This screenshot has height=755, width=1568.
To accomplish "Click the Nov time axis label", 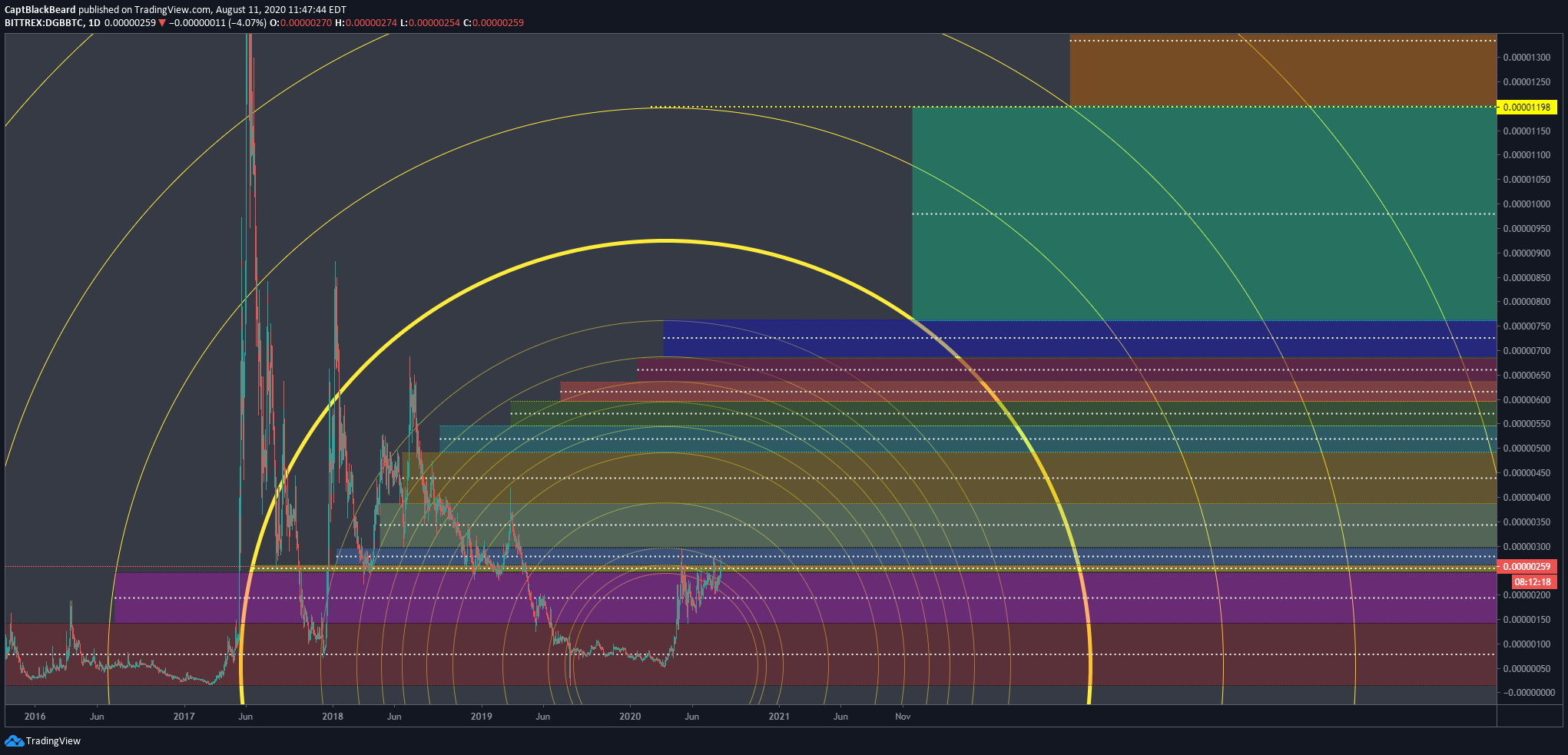I will [x=903, y=717].
